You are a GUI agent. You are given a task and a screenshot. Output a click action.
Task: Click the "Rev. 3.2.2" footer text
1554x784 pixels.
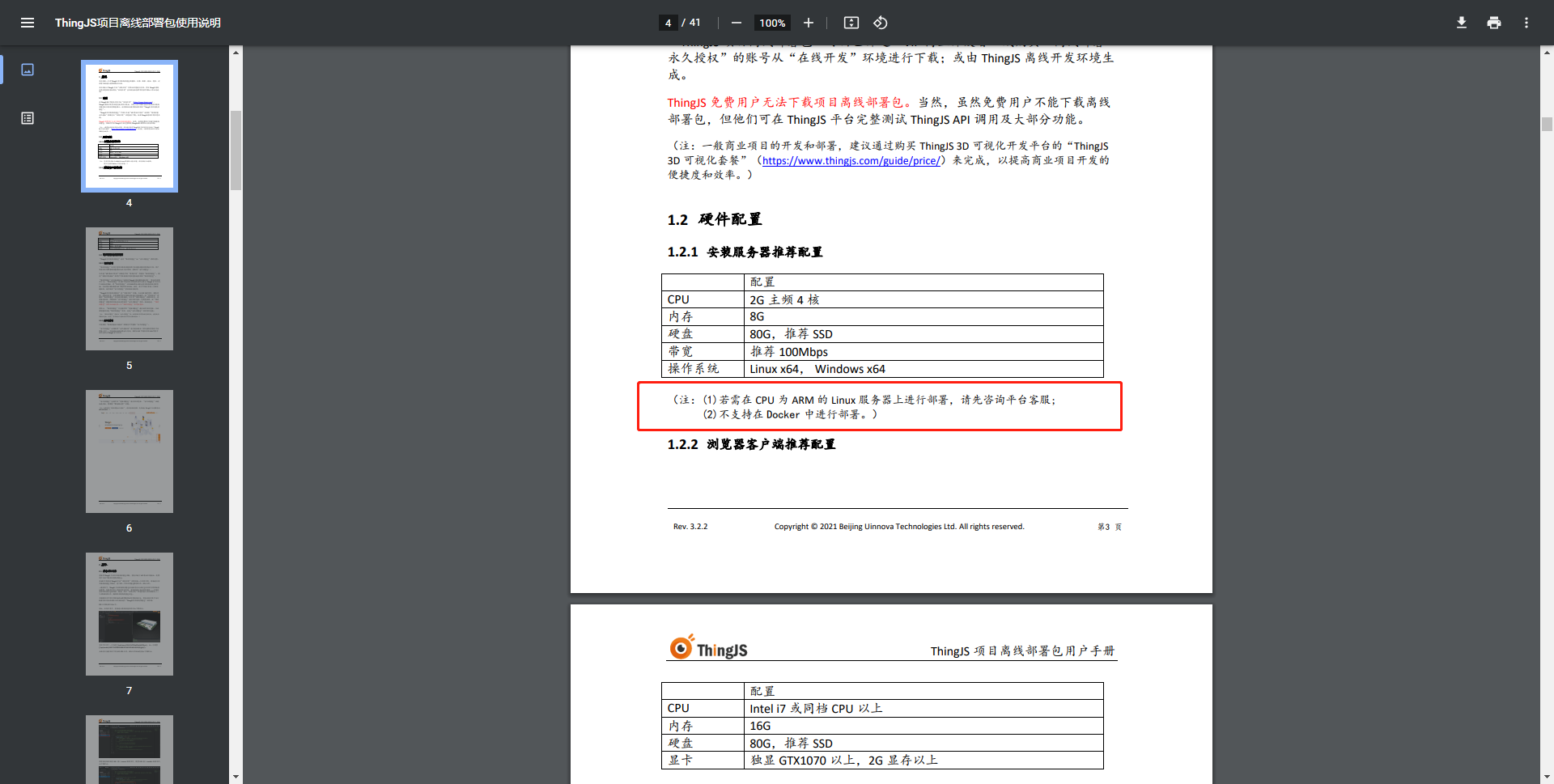(x=690, y=527)
